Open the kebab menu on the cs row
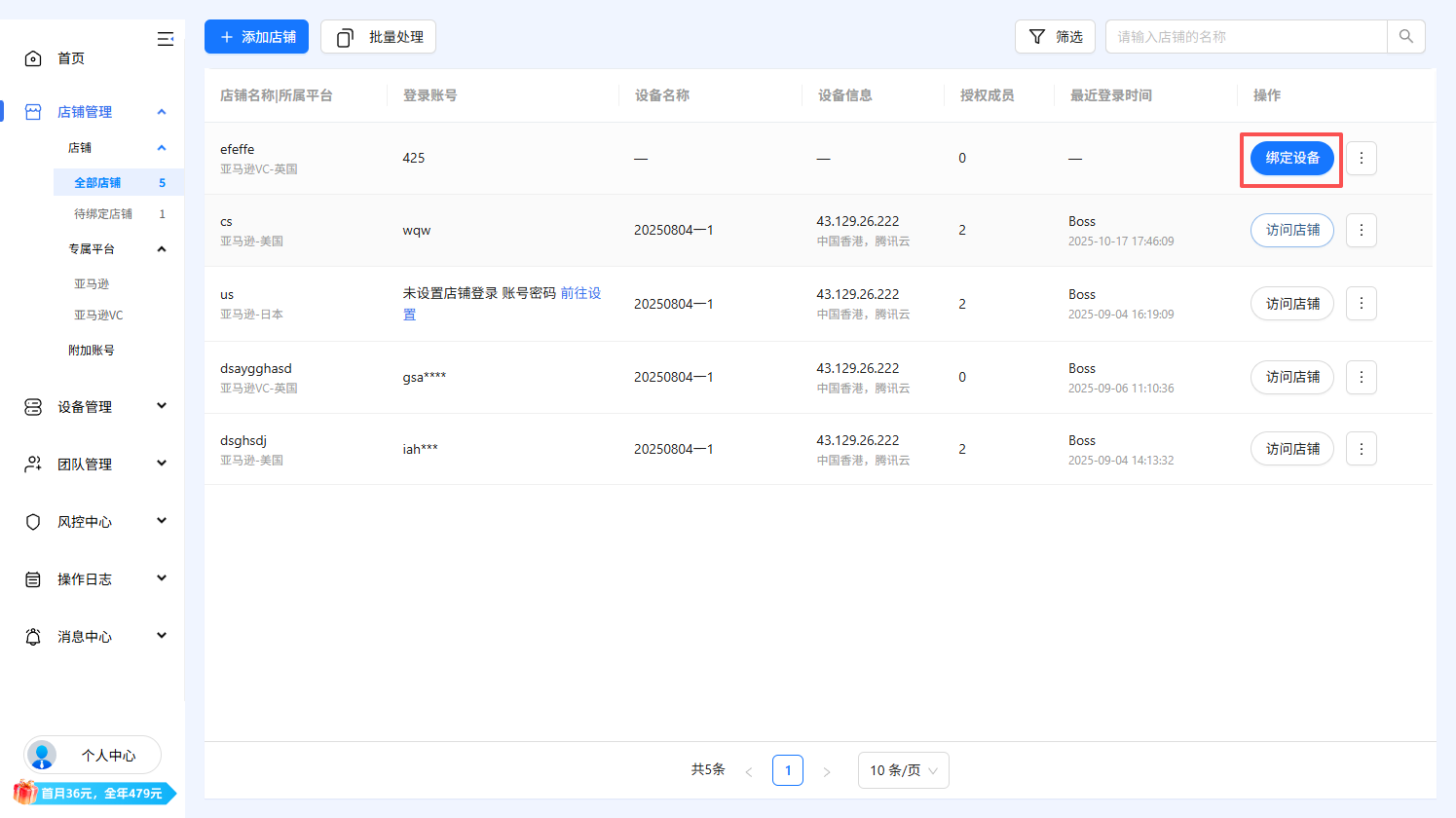 tap(1361, 230)
